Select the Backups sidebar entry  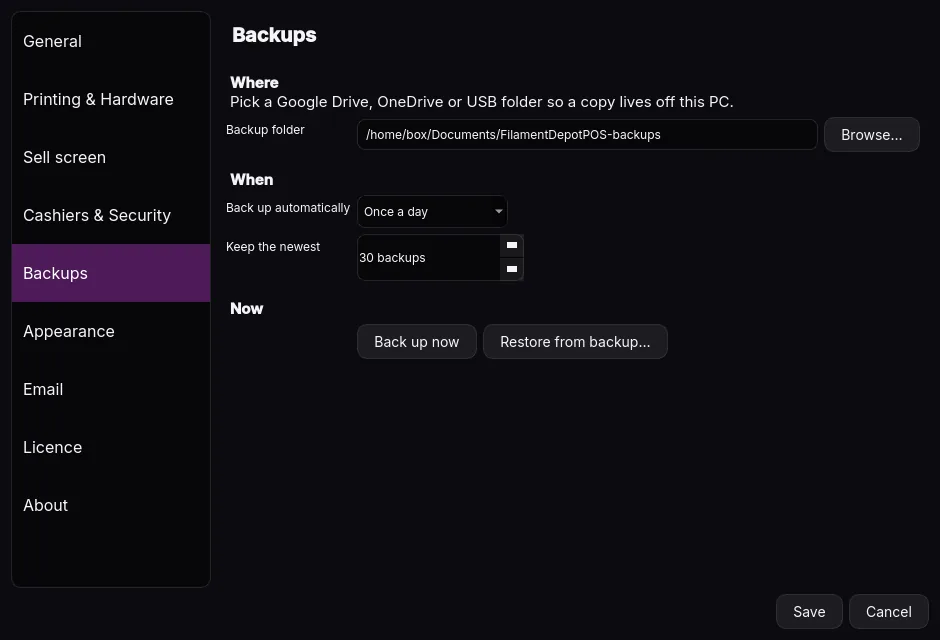point(111,273)
